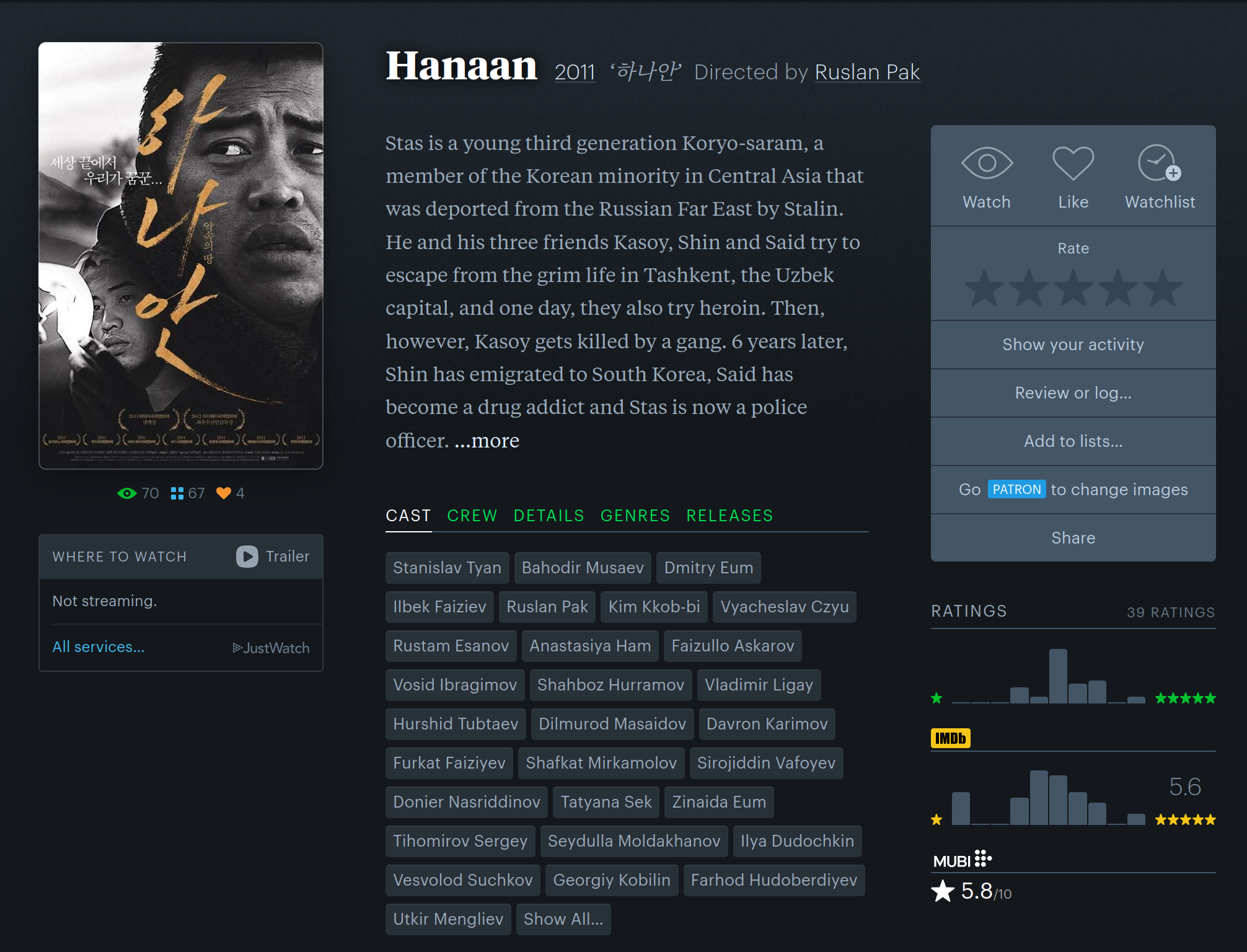Screen dimensions: 1247x952
Task: Click Show your activity
Action: tap(1073, 345)
